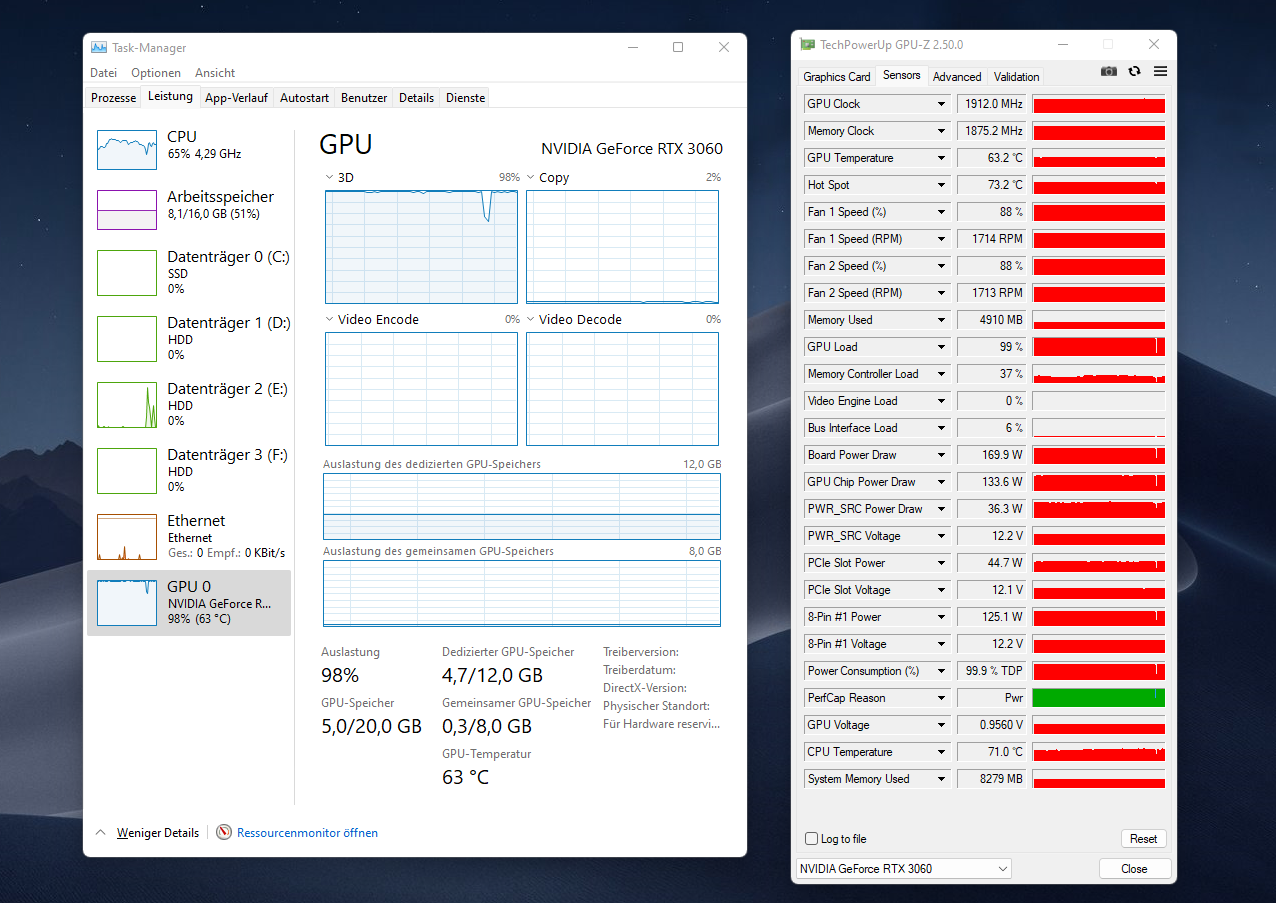Click the 3D utilization graph

421,247
